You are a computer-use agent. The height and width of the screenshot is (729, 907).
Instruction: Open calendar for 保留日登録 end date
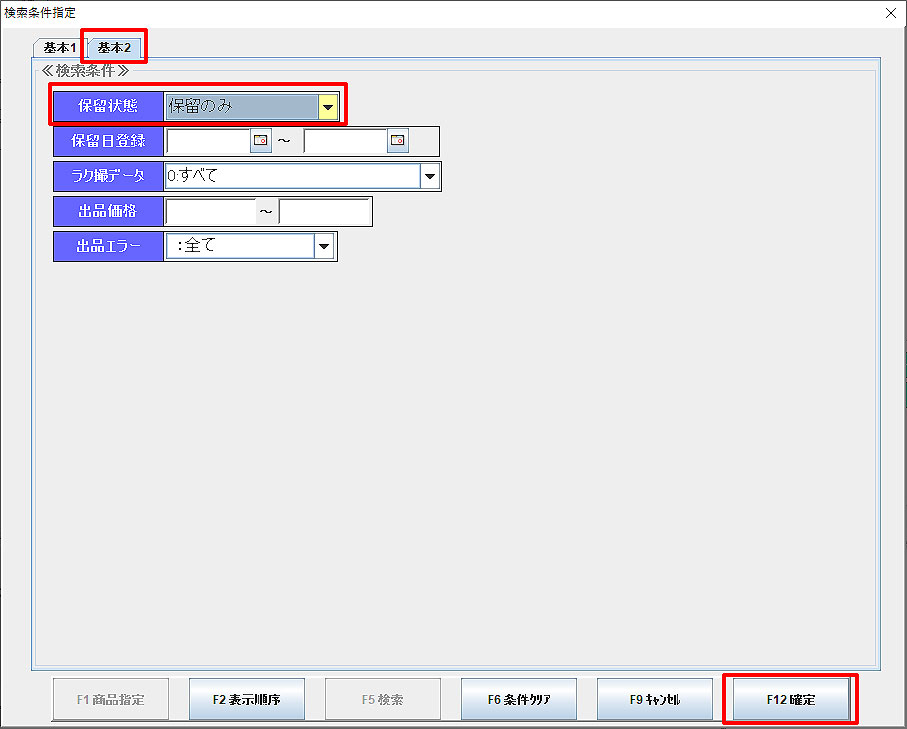click(x=397, y=141)
